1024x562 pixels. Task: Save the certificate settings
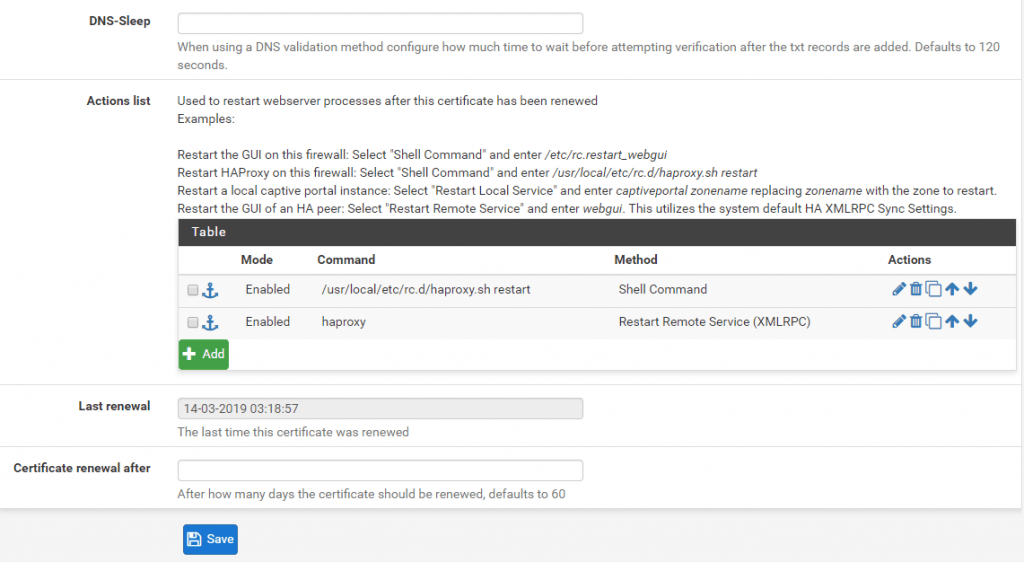(210, 539)
